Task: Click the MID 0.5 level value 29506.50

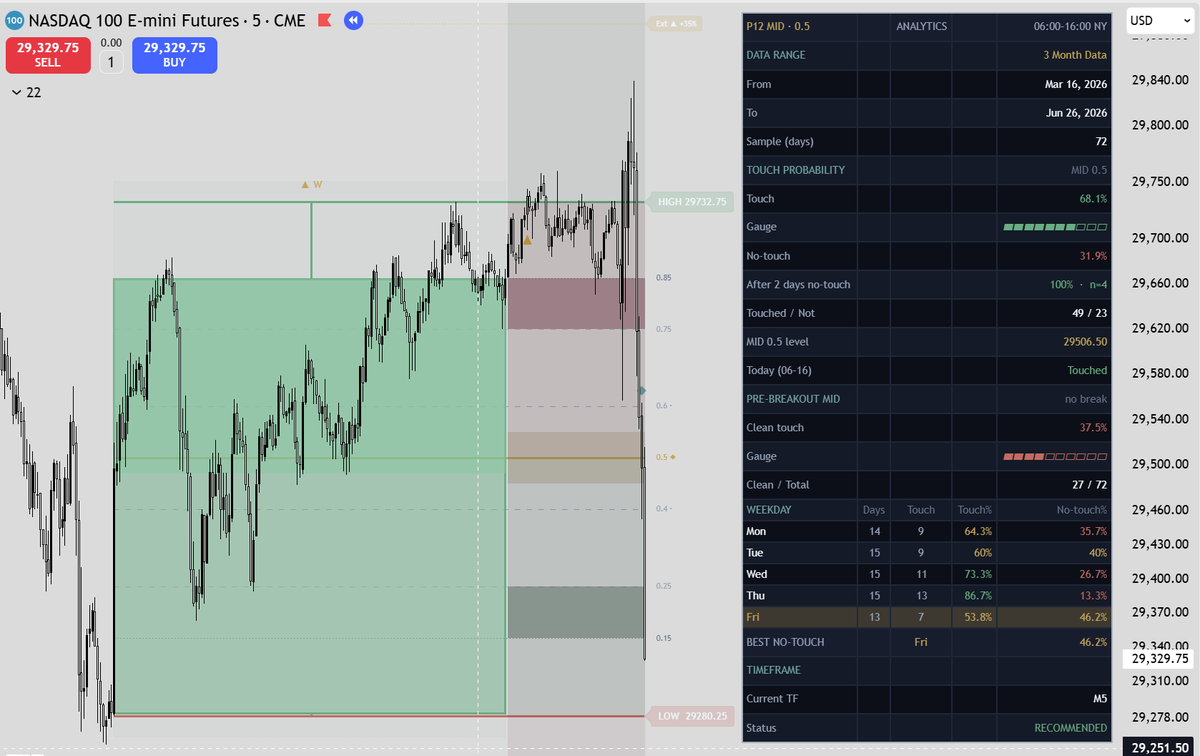Action: tap(1084, 342)
